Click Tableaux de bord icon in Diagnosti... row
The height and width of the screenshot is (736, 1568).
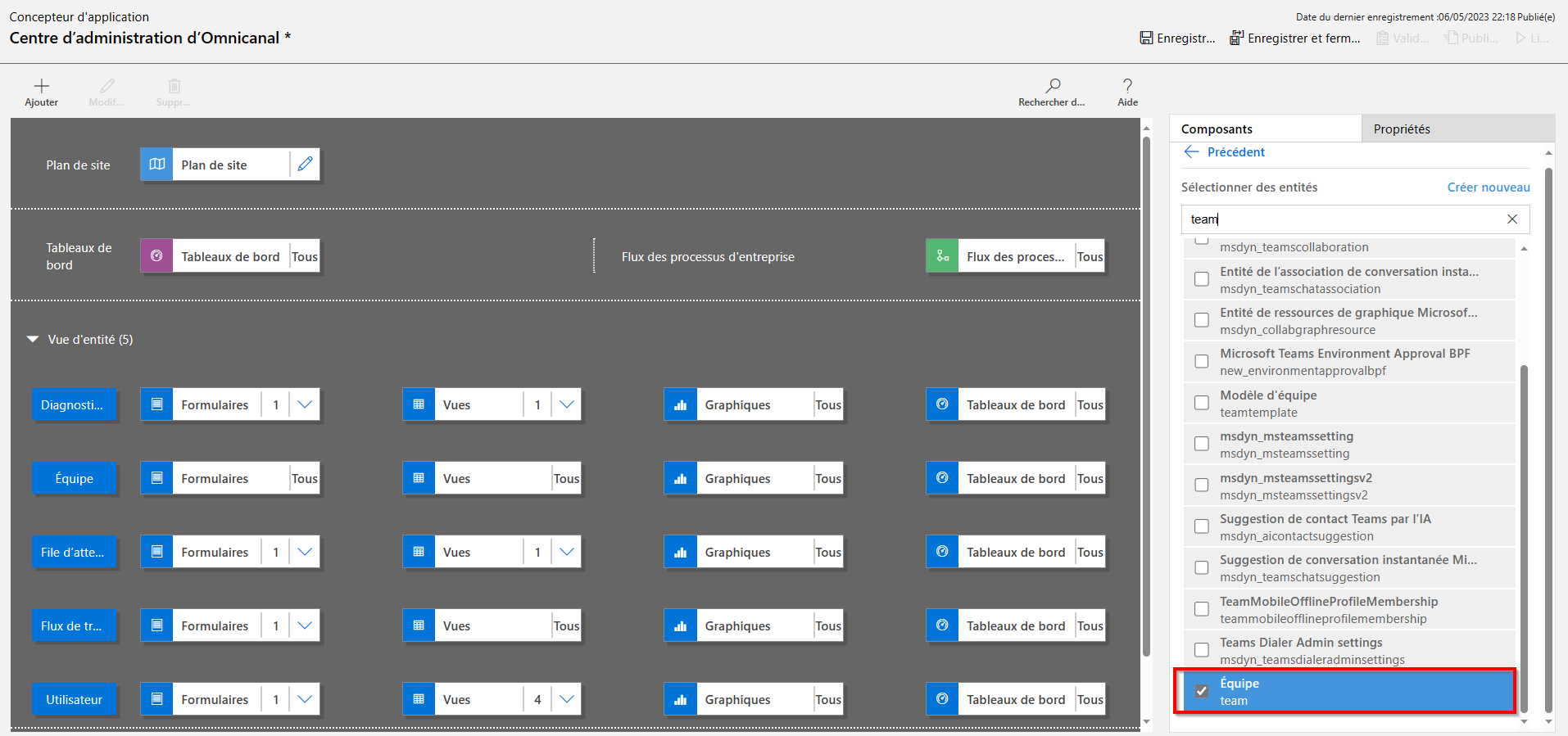(942, 404)
